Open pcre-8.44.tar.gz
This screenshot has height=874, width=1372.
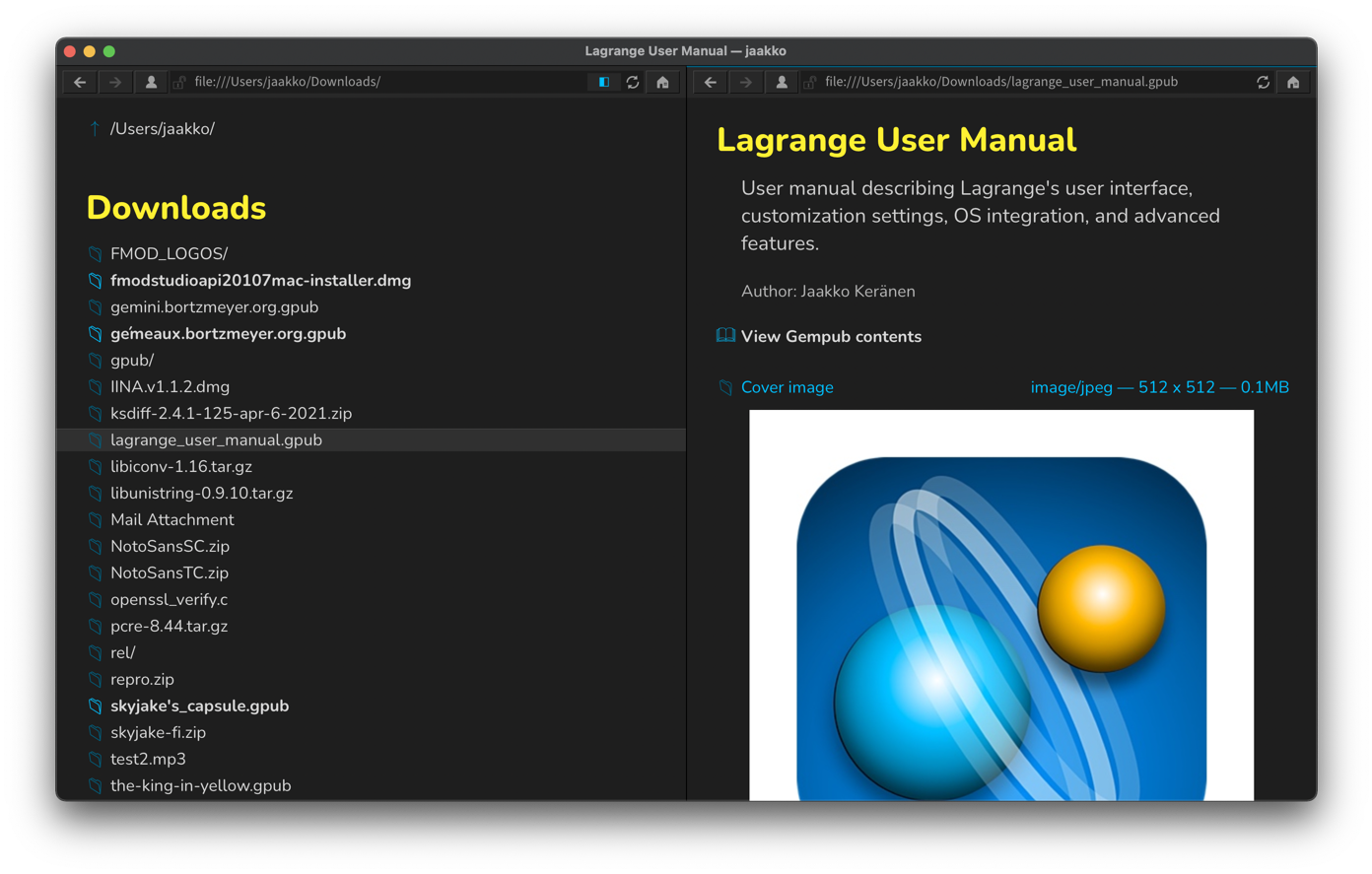coord(169,627)
